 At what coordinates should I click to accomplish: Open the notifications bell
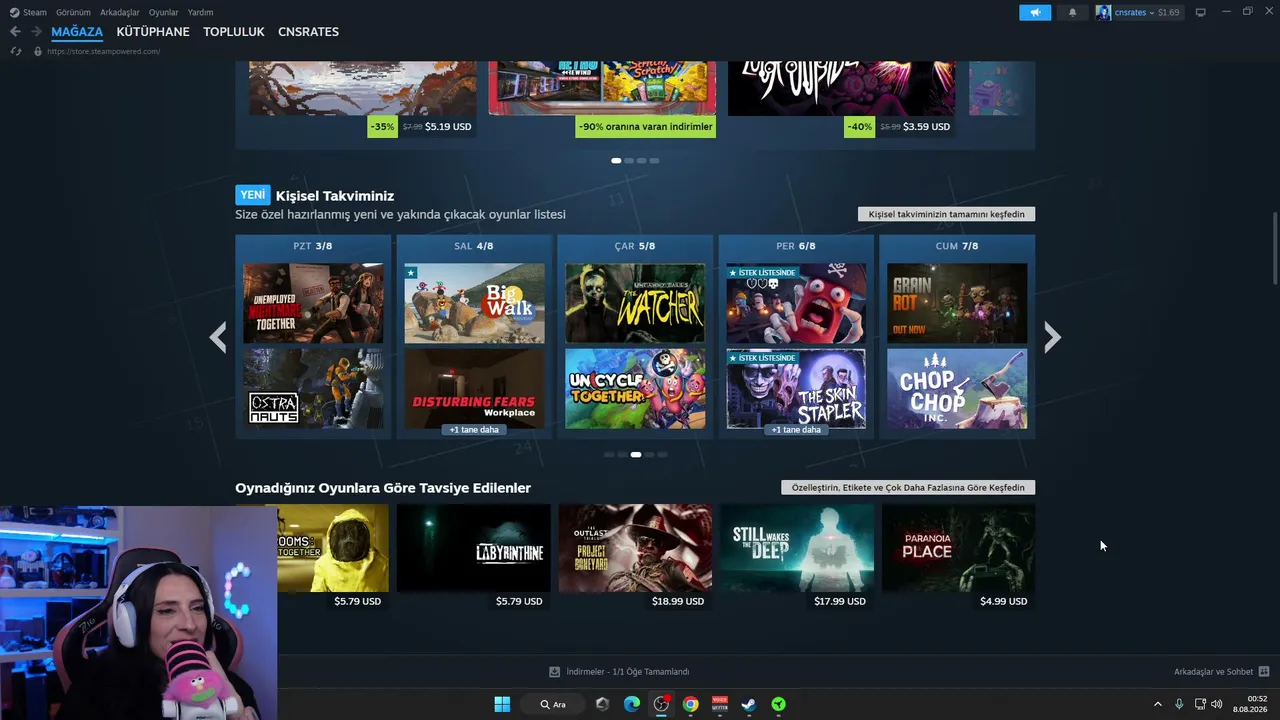coord(1073,12)
